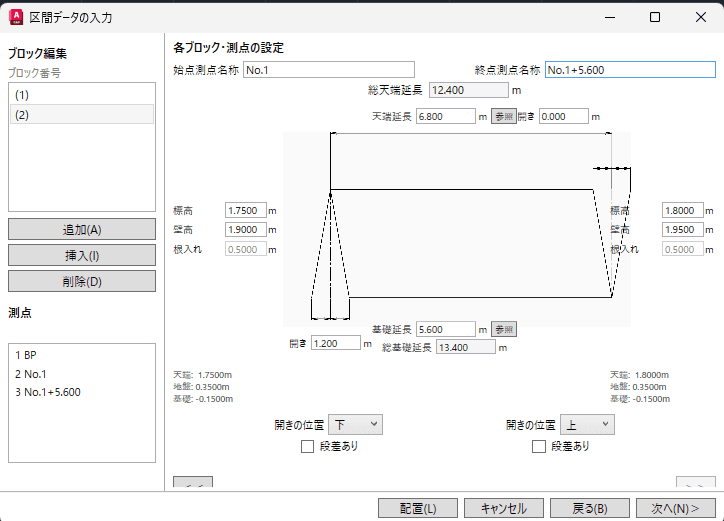This screenshot has width=724, height=521.
Task: Edit the 基礎延長 5.600 field
Action: coord(446,329)
